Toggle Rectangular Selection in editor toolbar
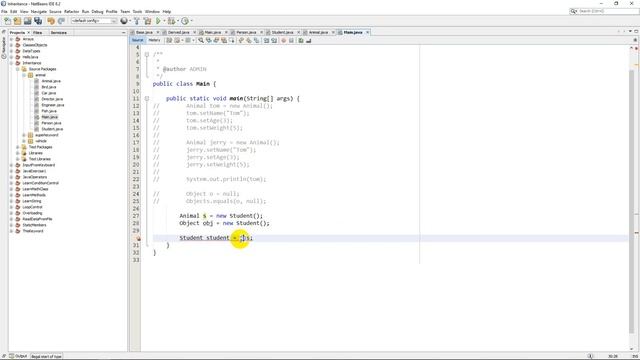Image resolution: width=640 pixels, height=360 pixels. tap(231, 40)
